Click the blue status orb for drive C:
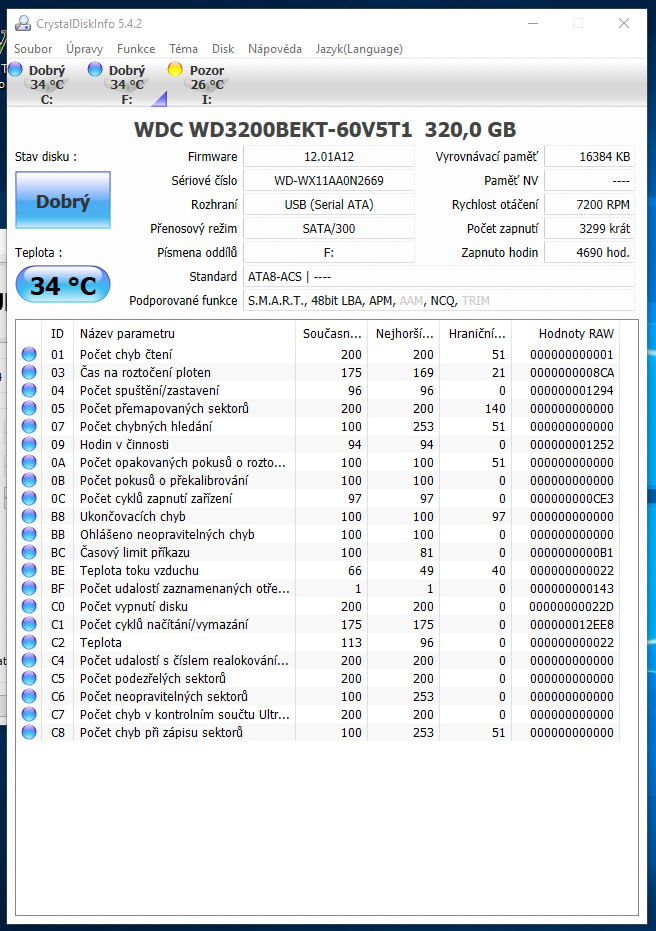656x931 pixels. (15, 69)
